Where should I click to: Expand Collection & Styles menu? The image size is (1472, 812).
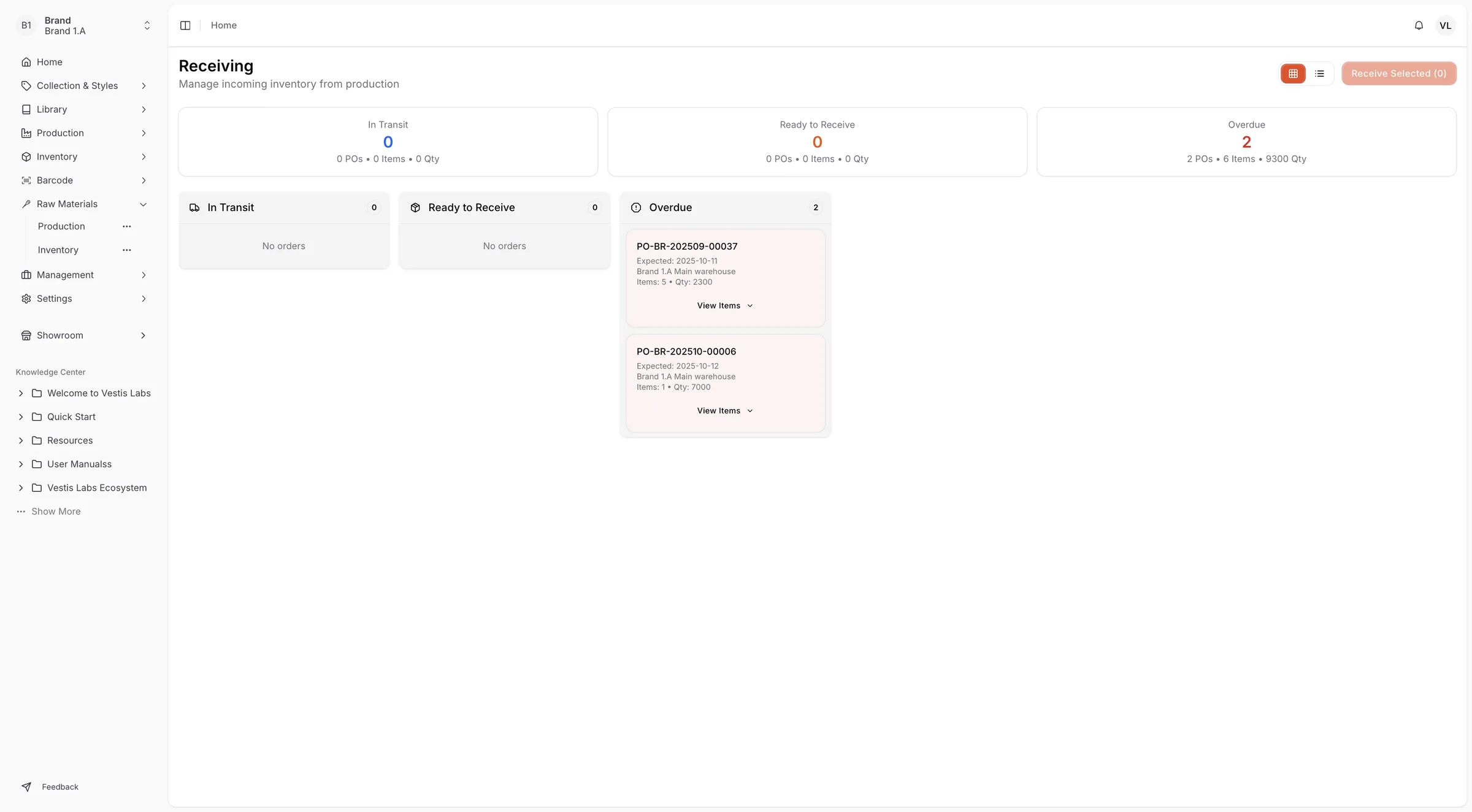(84, 86)
